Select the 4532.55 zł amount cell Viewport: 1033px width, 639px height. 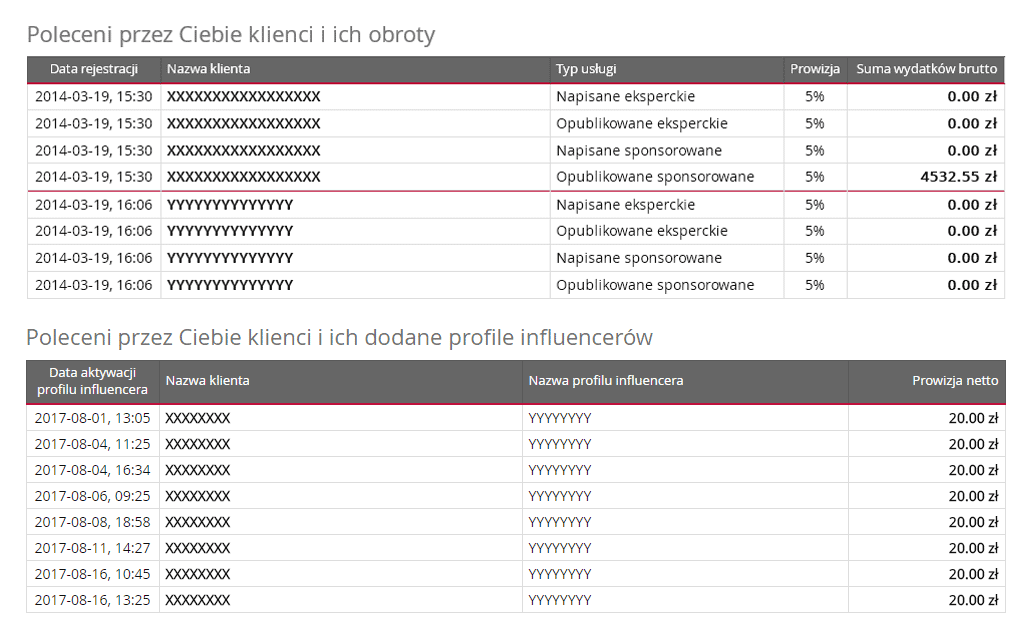point(959,177)
